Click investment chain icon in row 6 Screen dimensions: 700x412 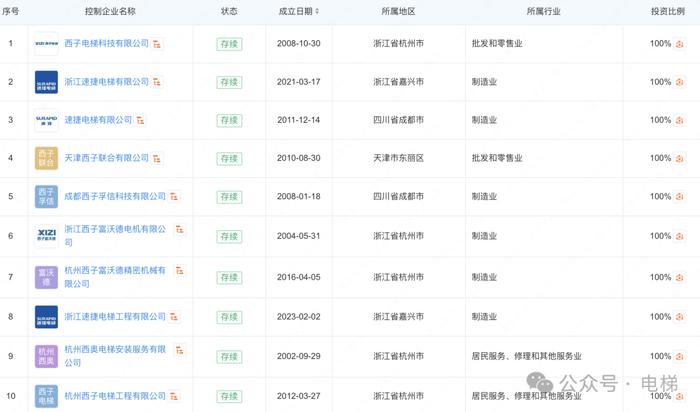(x=679, y=236)
